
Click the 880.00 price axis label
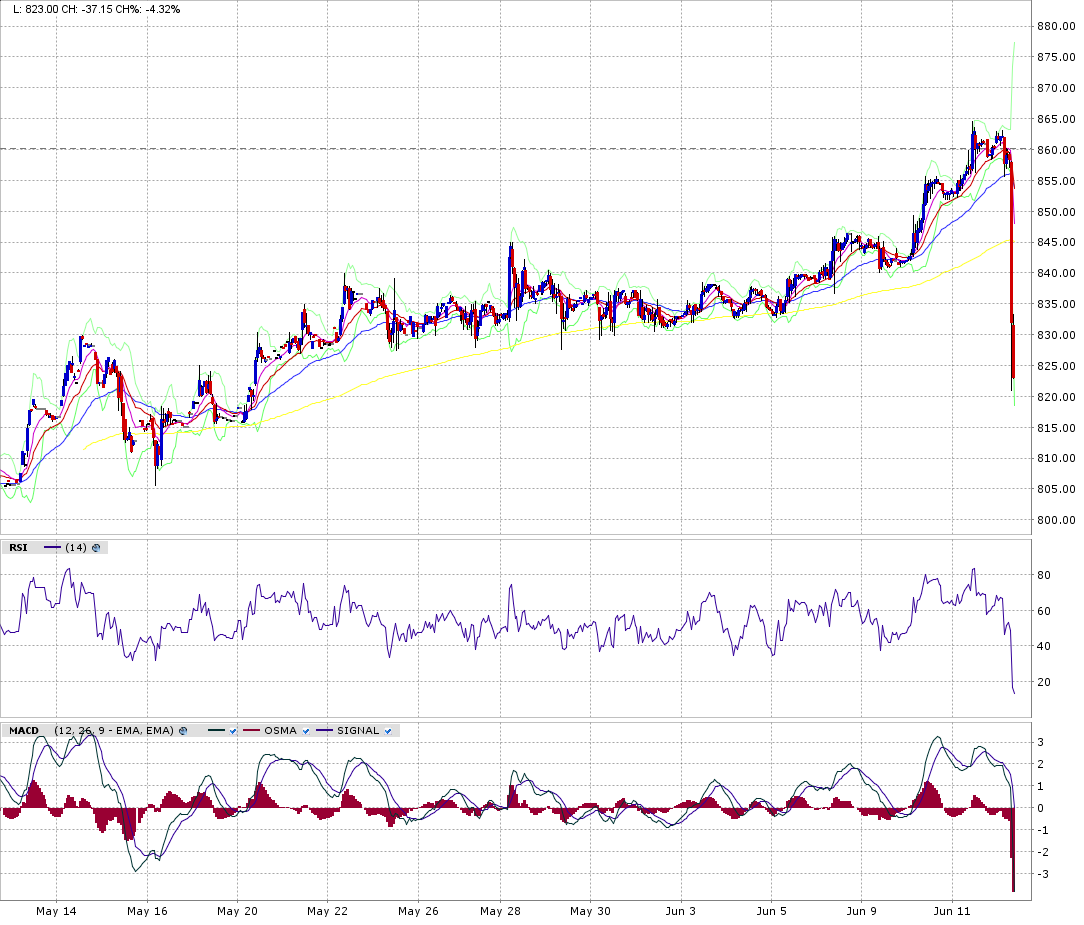[x=1056, y=26]
